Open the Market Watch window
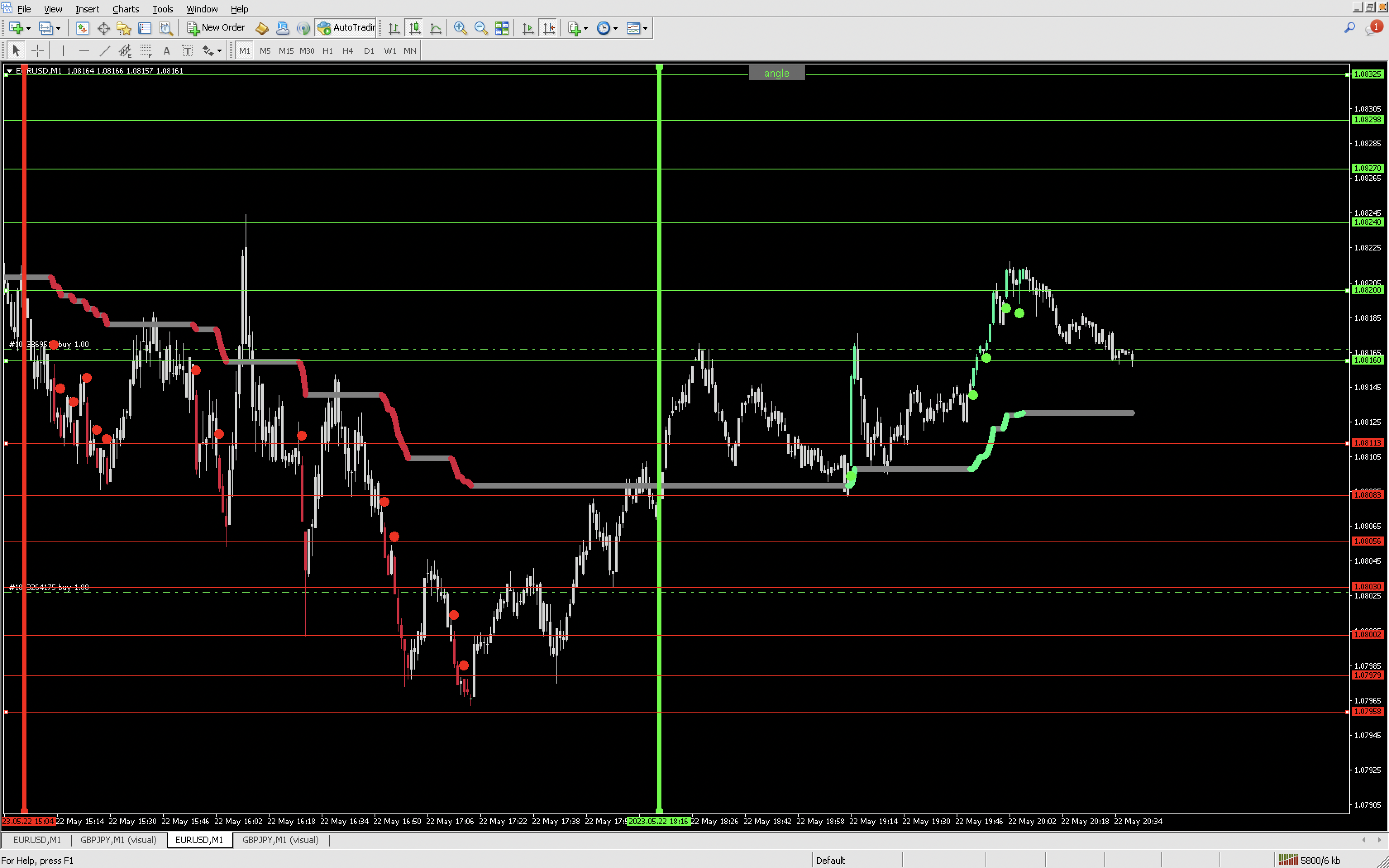 coord(82,28)
